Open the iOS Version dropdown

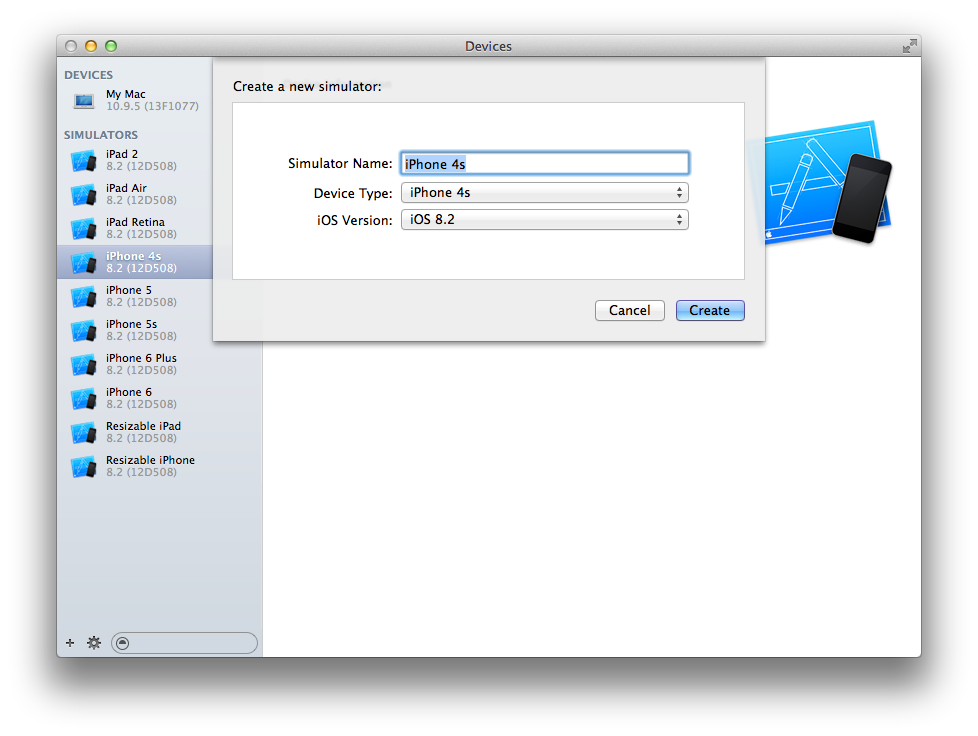pos(545,220)
